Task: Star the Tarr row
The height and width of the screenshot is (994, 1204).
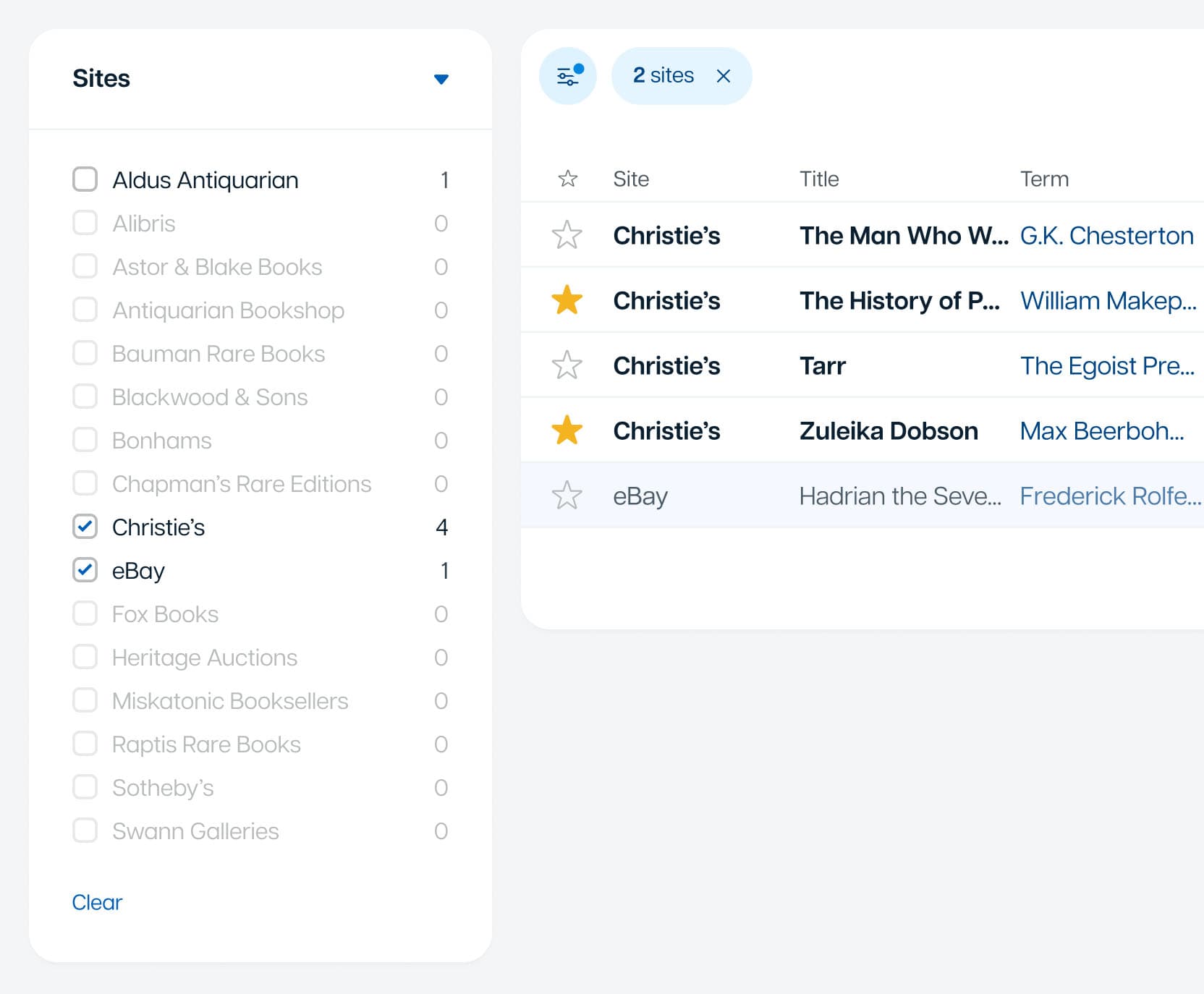Action: [567, 365]
